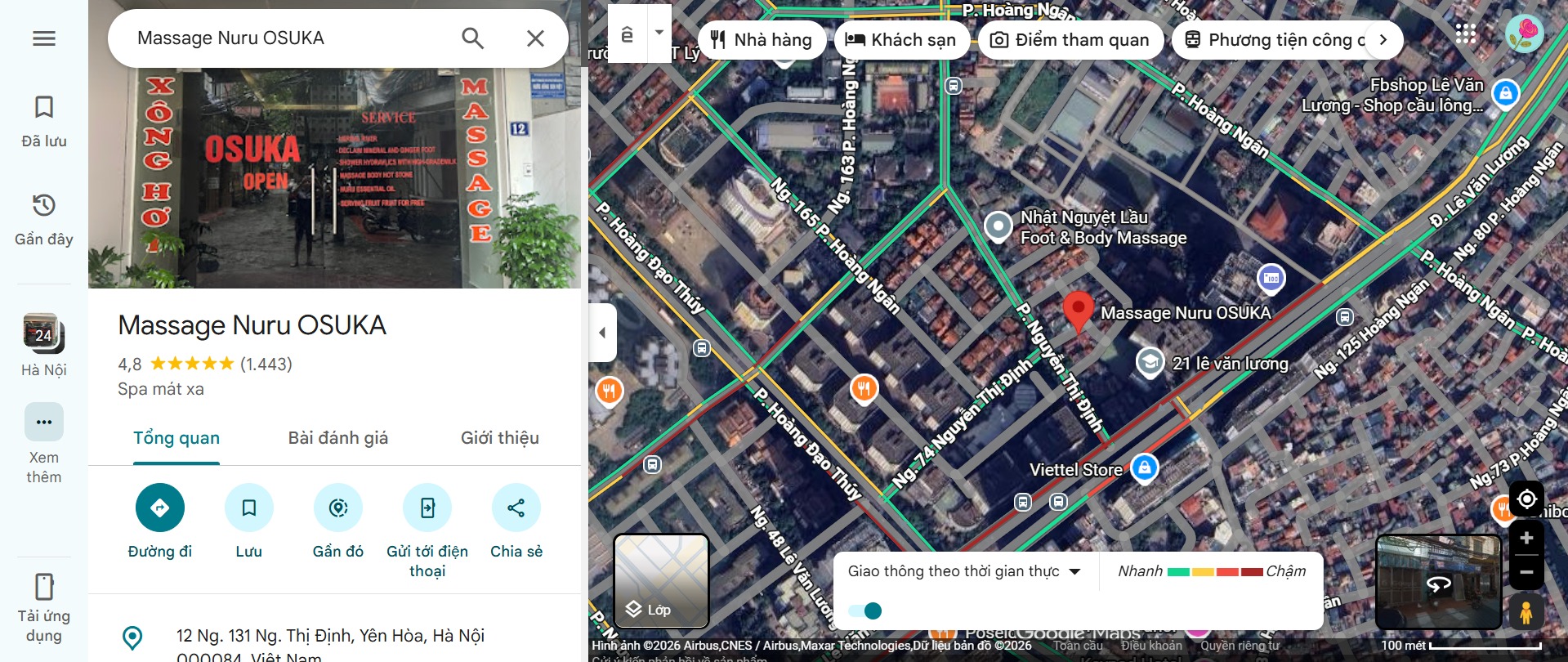The image size is (1568, 662).
Task: Click the Điều khoản terms link
Action: (1151, 646)
